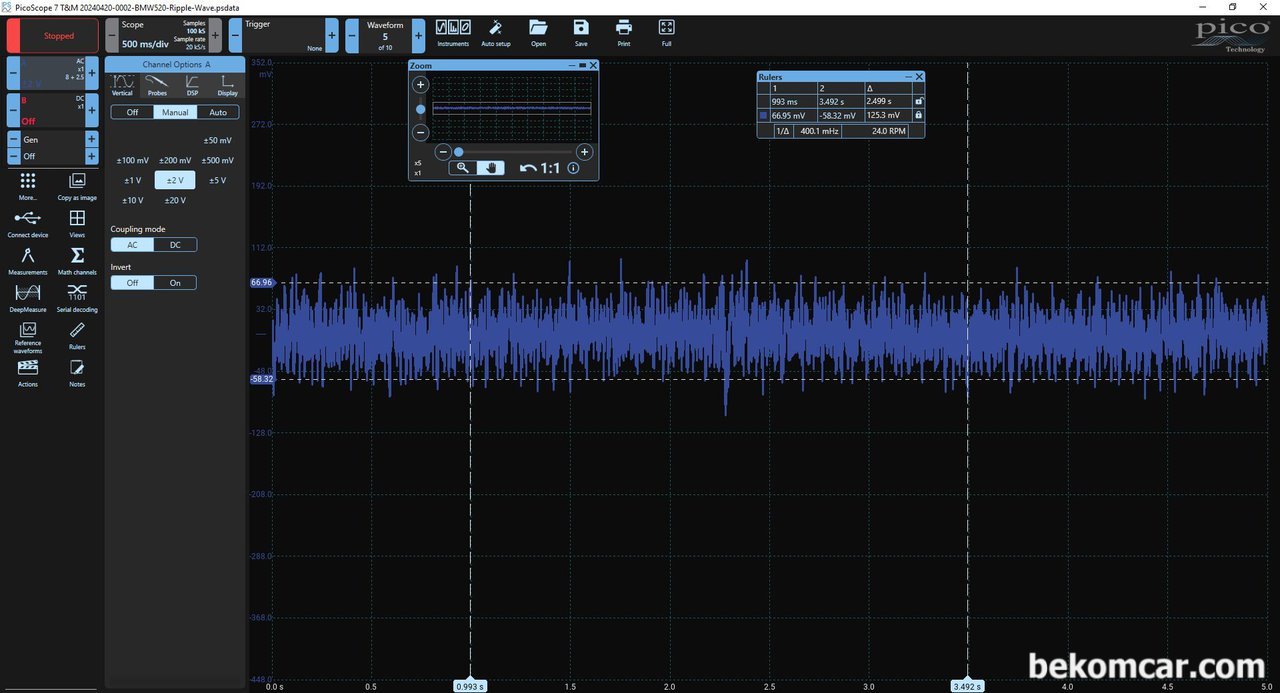
Task: Select ±20 V range
Action: (x=175, y=200)
